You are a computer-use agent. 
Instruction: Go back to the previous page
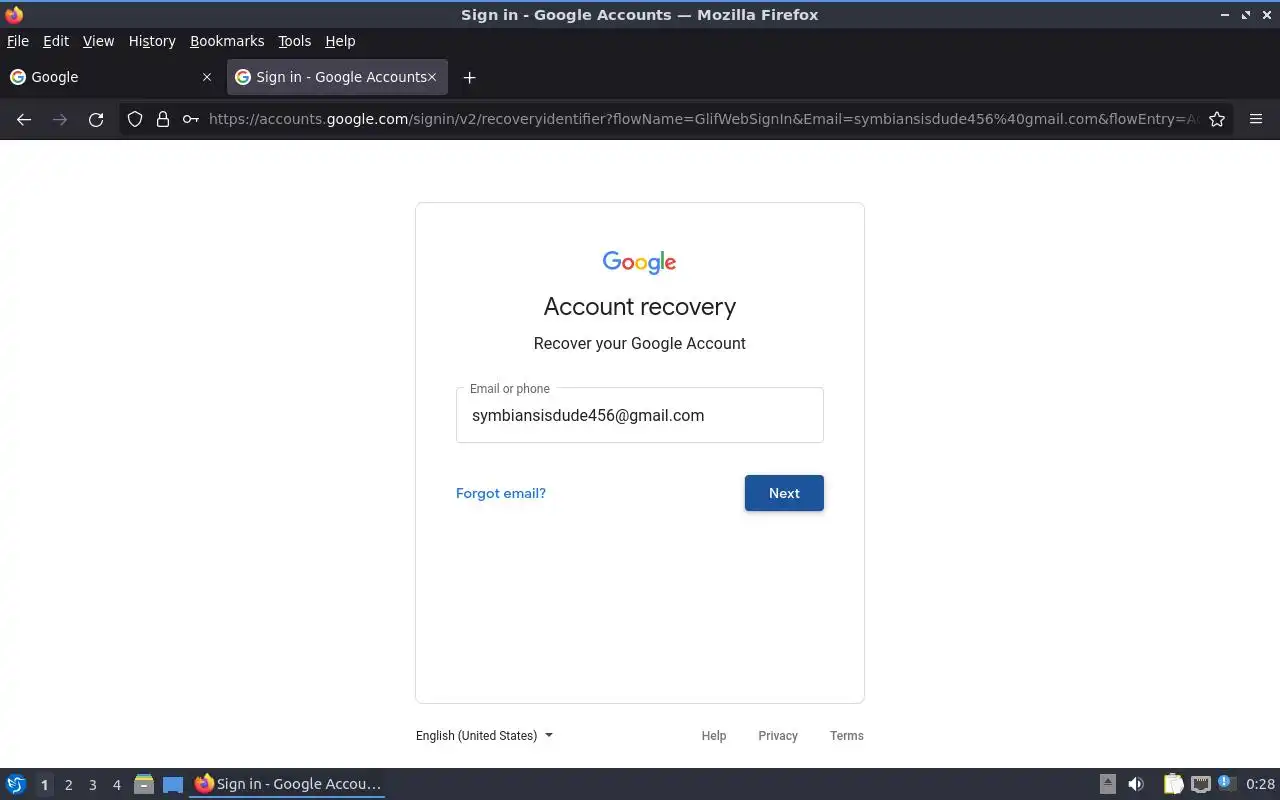coord(24,119)
